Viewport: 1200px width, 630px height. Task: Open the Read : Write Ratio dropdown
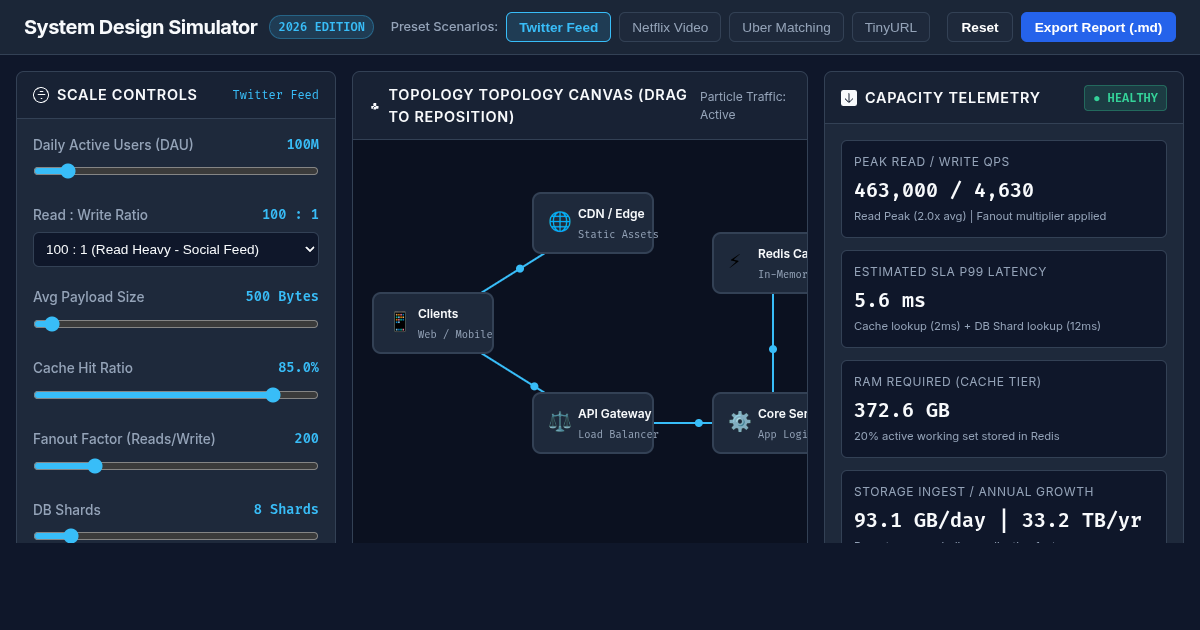pos(176,249)
